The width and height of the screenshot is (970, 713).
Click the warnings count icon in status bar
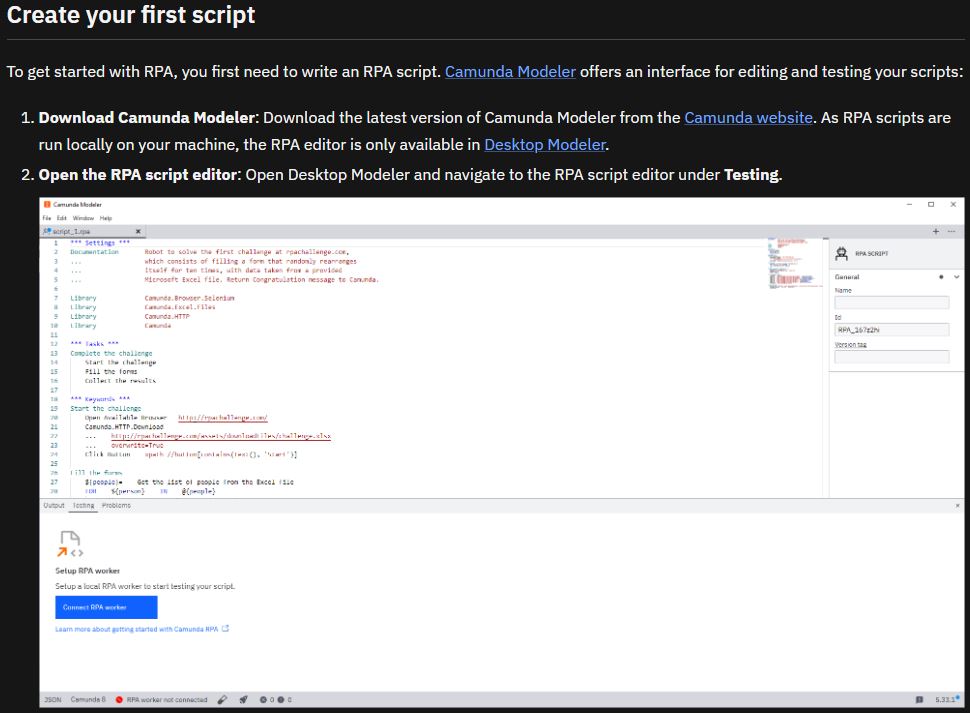point(281,699)
